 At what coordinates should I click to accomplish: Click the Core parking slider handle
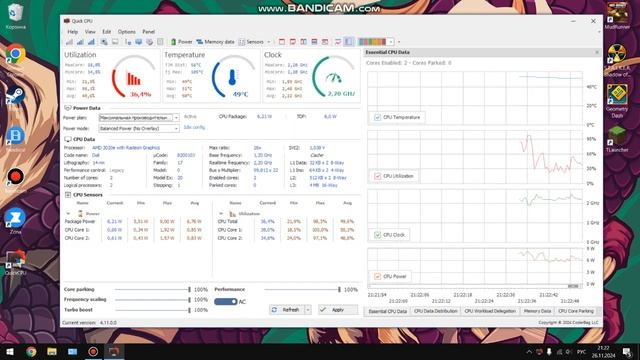[x=189, y=289]
